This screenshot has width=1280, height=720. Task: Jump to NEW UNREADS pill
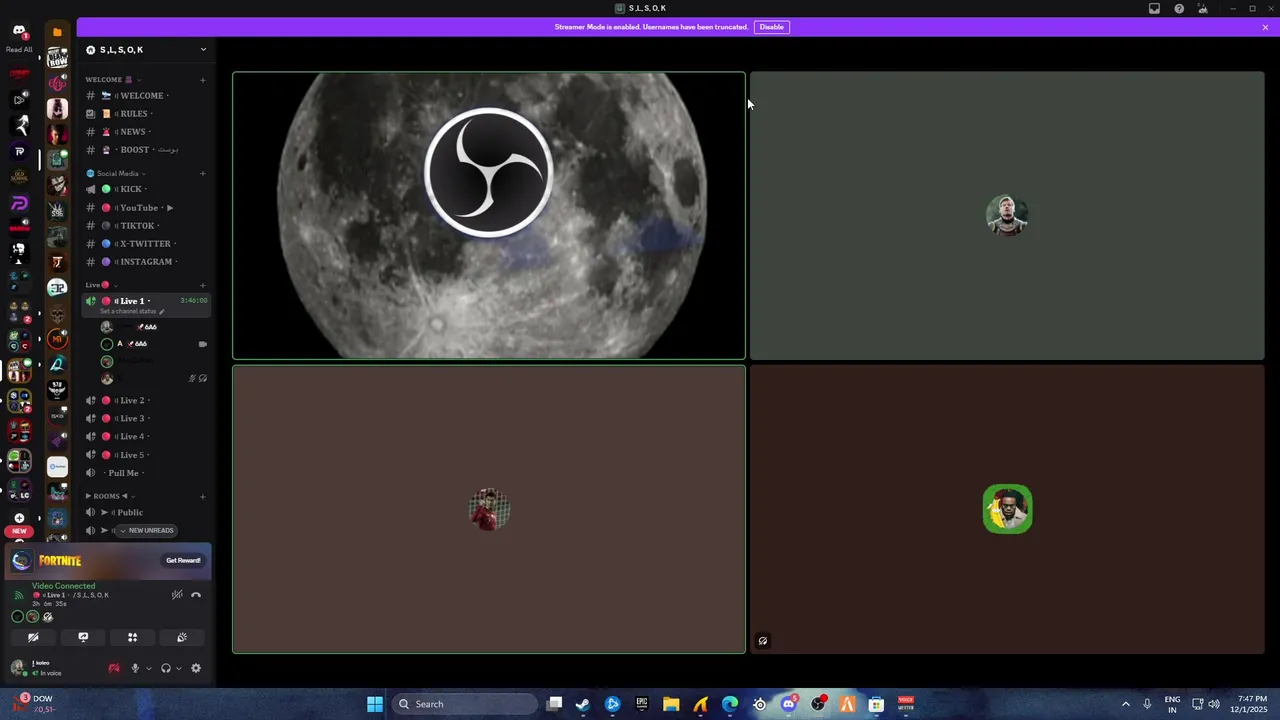tap(146, 530)
